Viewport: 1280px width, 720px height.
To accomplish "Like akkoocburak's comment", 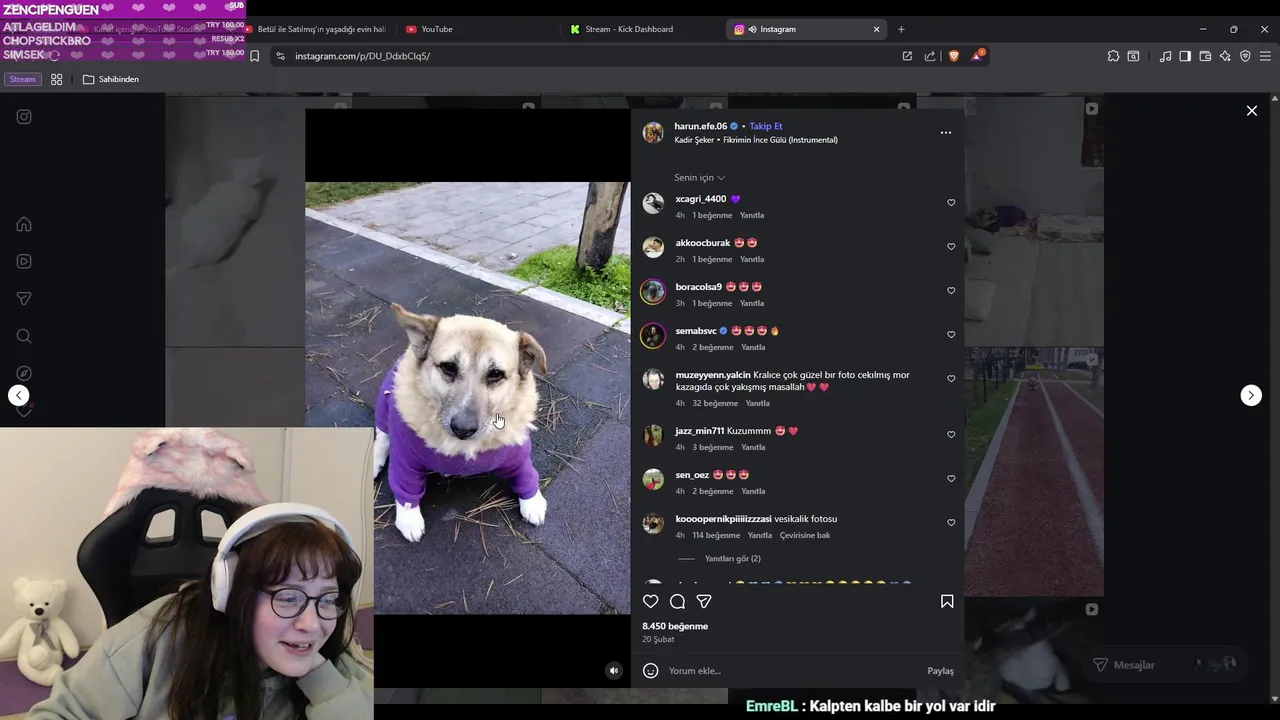I will pos(951,246).
